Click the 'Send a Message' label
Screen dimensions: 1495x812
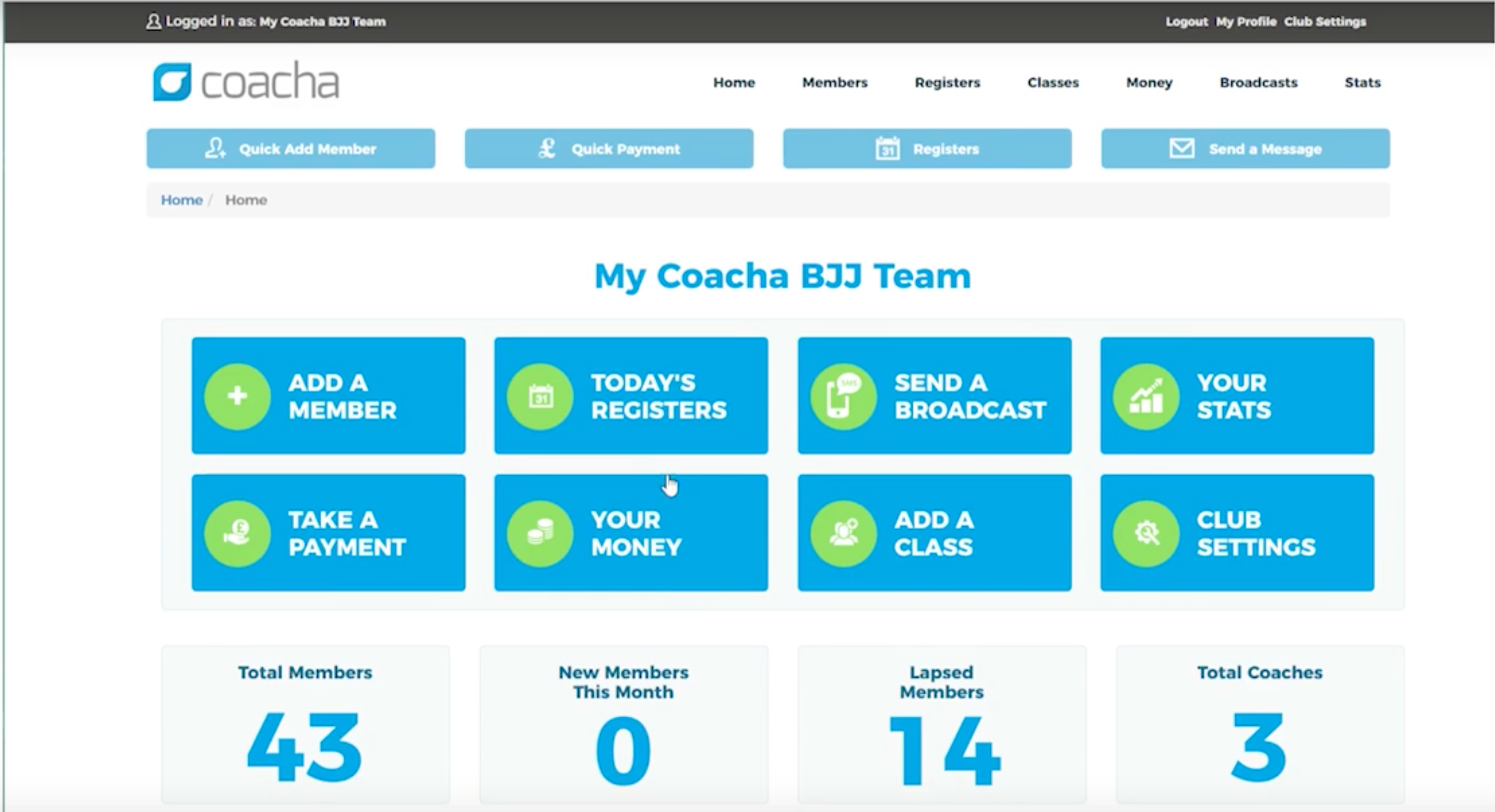[1265, 149]
